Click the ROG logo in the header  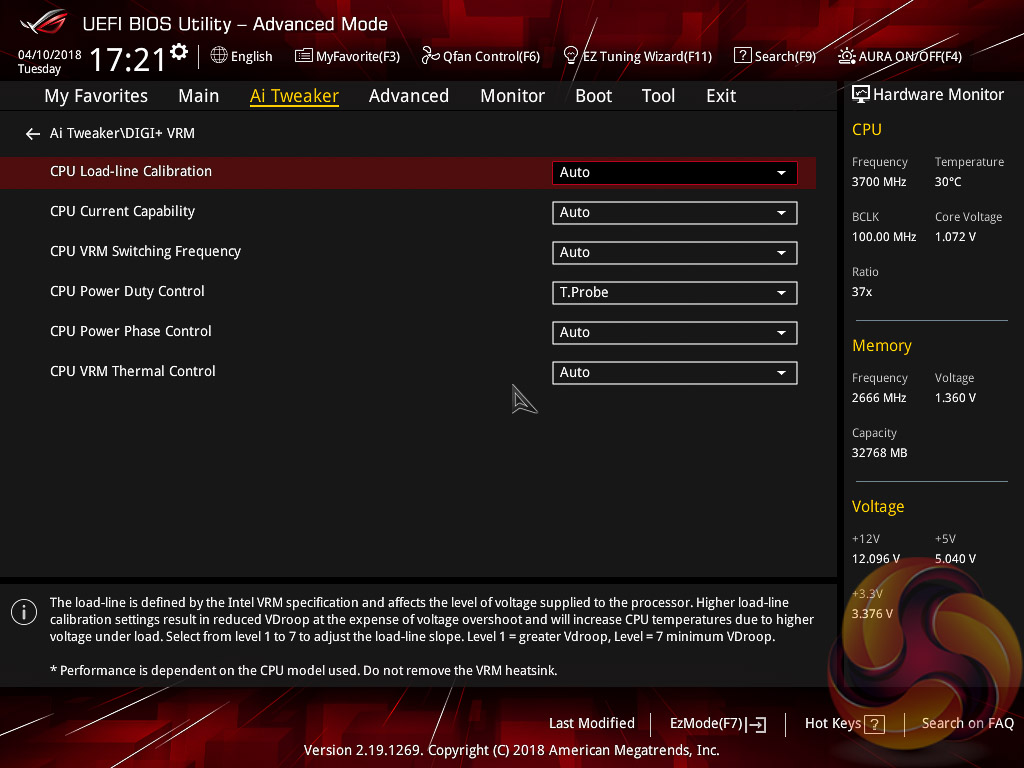coord(44,22)
